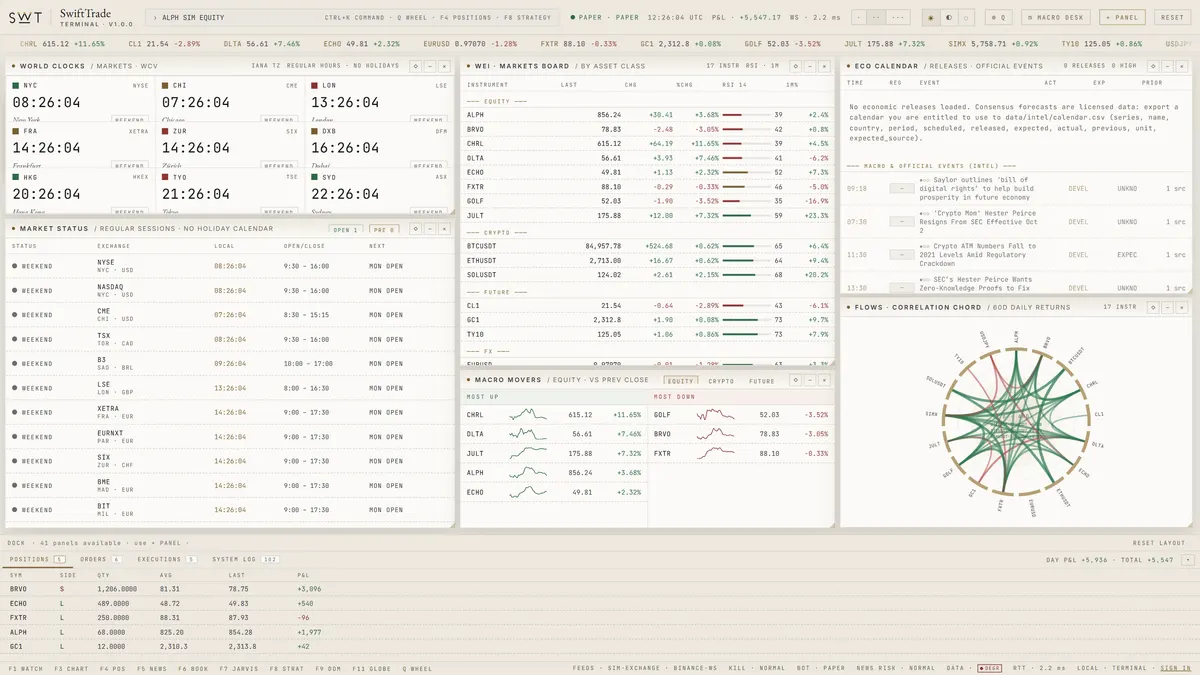The width and height of the screenshot is (1200, 675).
Task: Click the DEGR data status badge
Action: [x=989, y=668]
